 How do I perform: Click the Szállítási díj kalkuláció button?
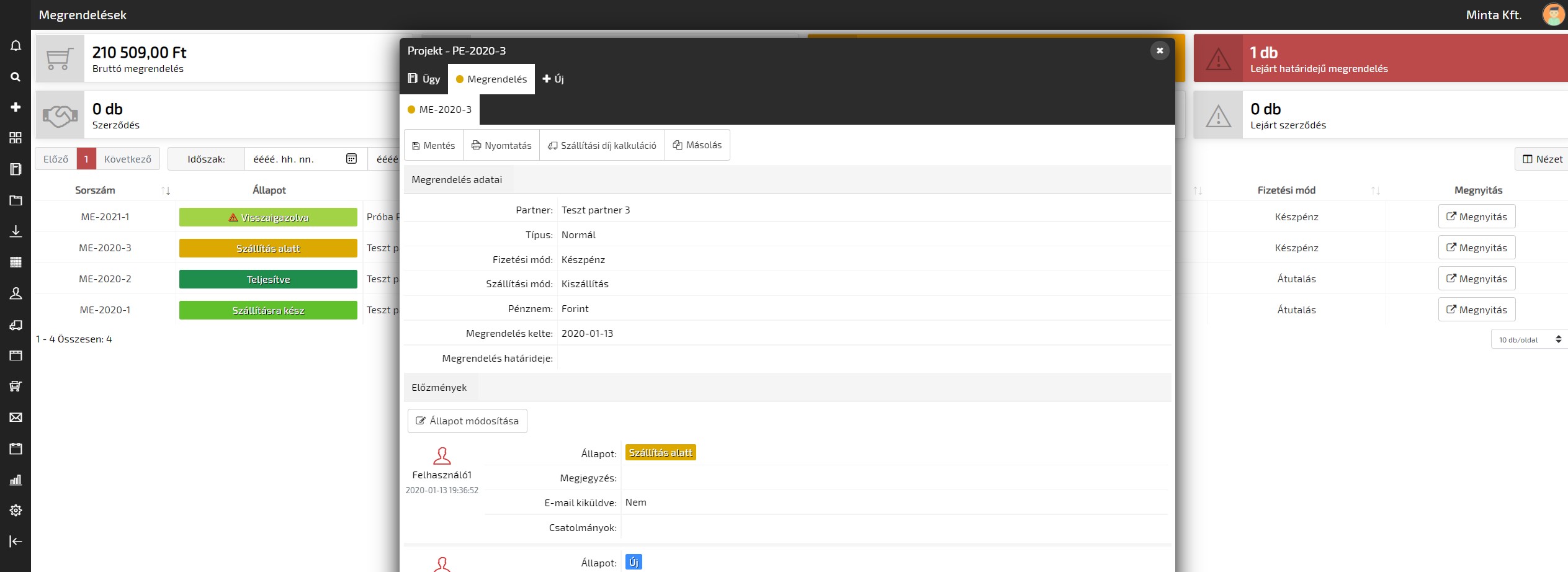pyautogui.click(x=602, y=145)
